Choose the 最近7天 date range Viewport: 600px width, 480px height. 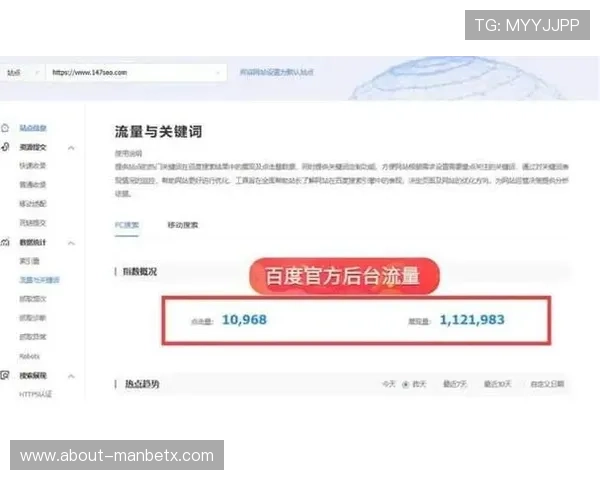(x=455, y=384)
